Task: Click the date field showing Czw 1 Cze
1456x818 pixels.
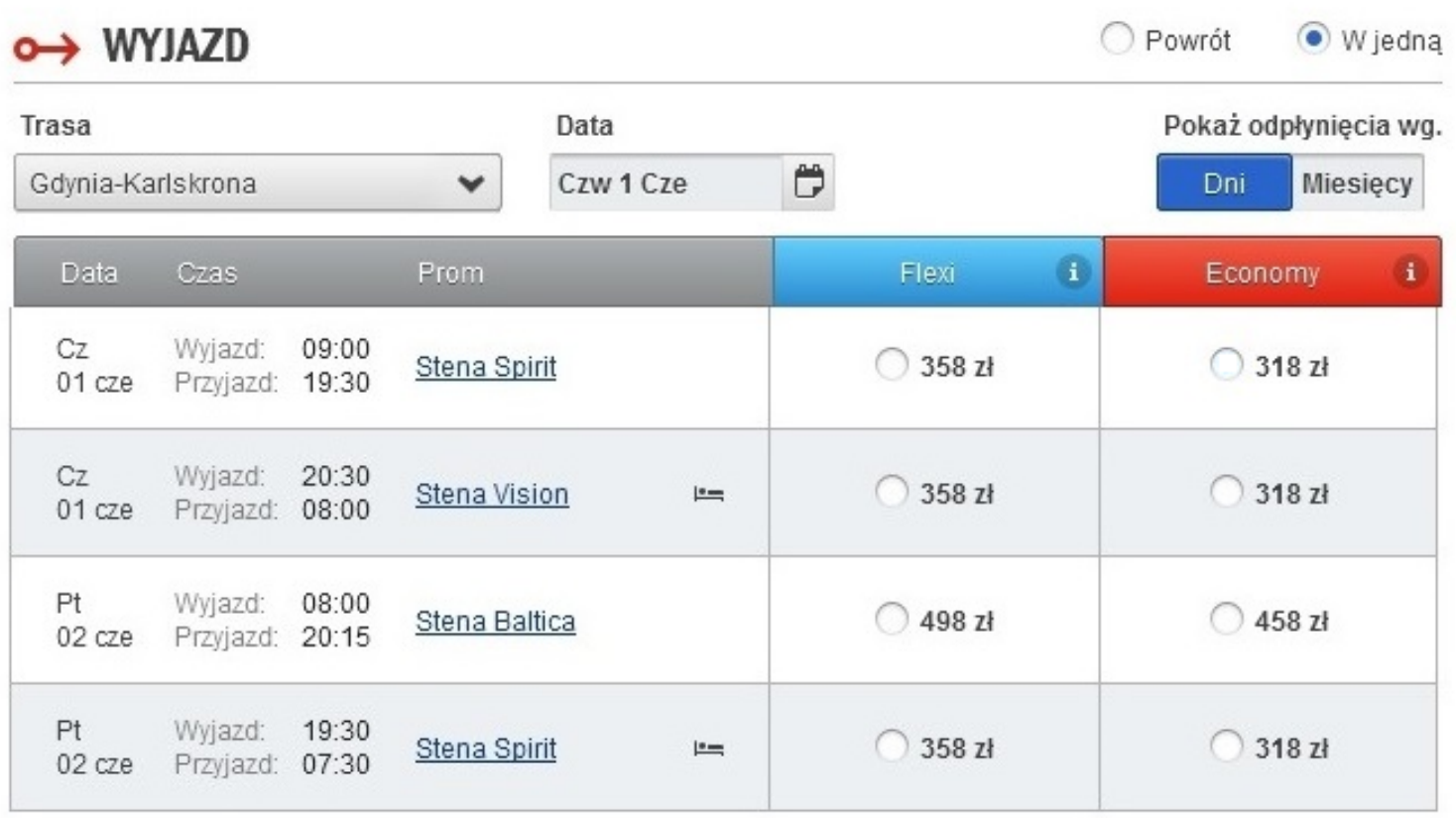Action: tap(665, 183)
